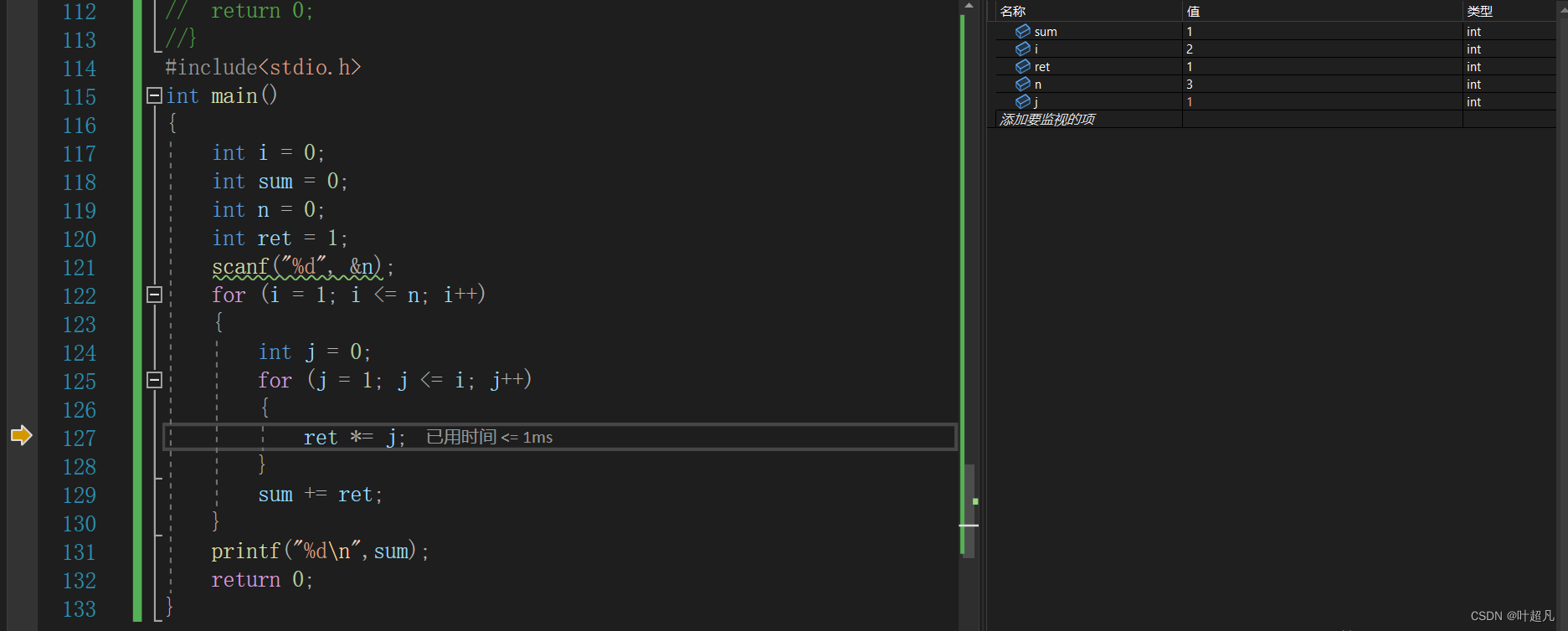Click the value 2 of variable i
This screenshot has width=1568, height=631.
pos(1190,49)
